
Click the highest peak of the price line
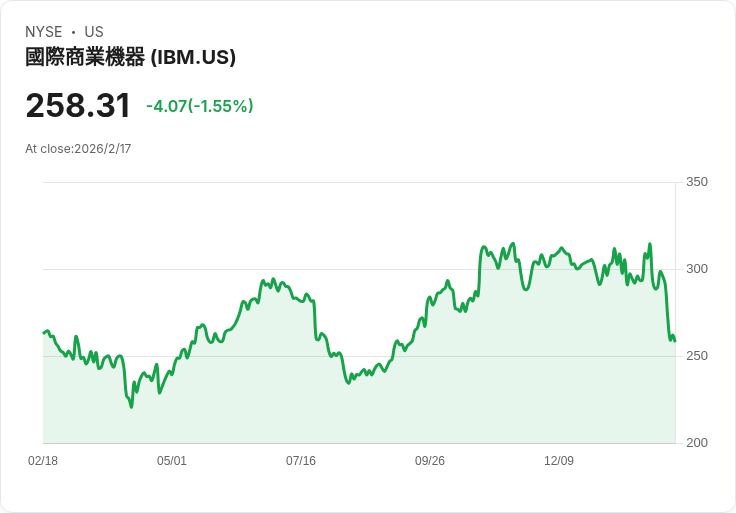513,244
